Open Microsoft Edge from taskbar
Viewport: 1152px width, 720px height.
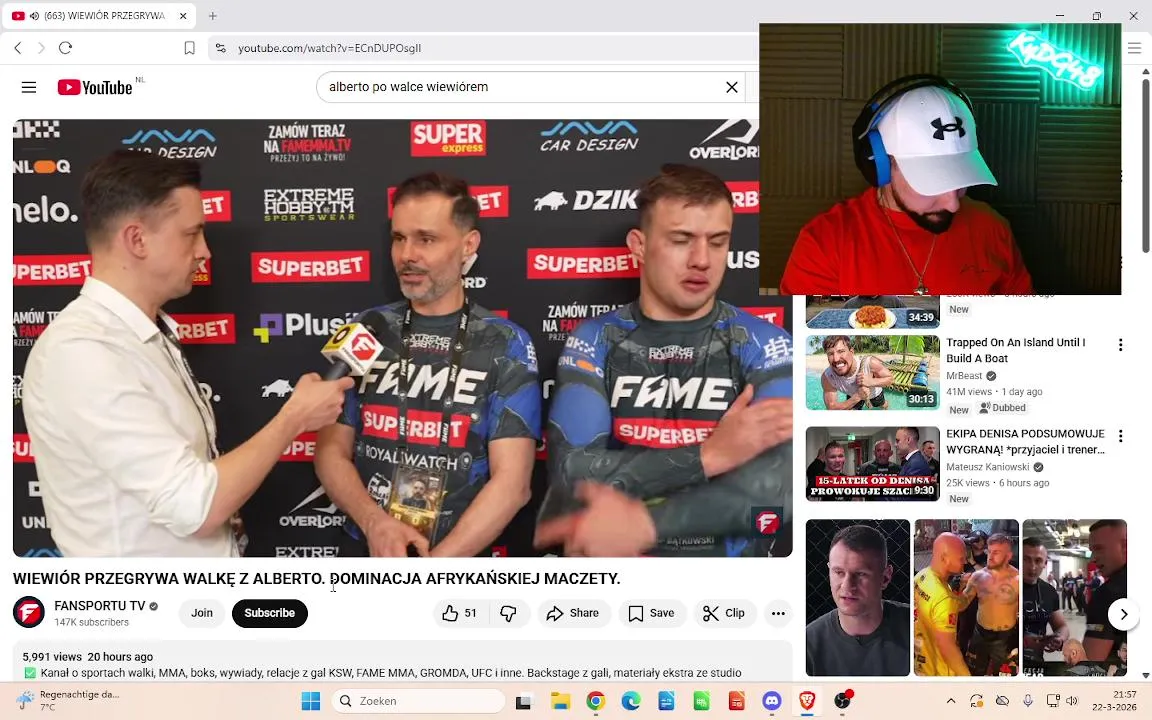click(x=631, y=702)
